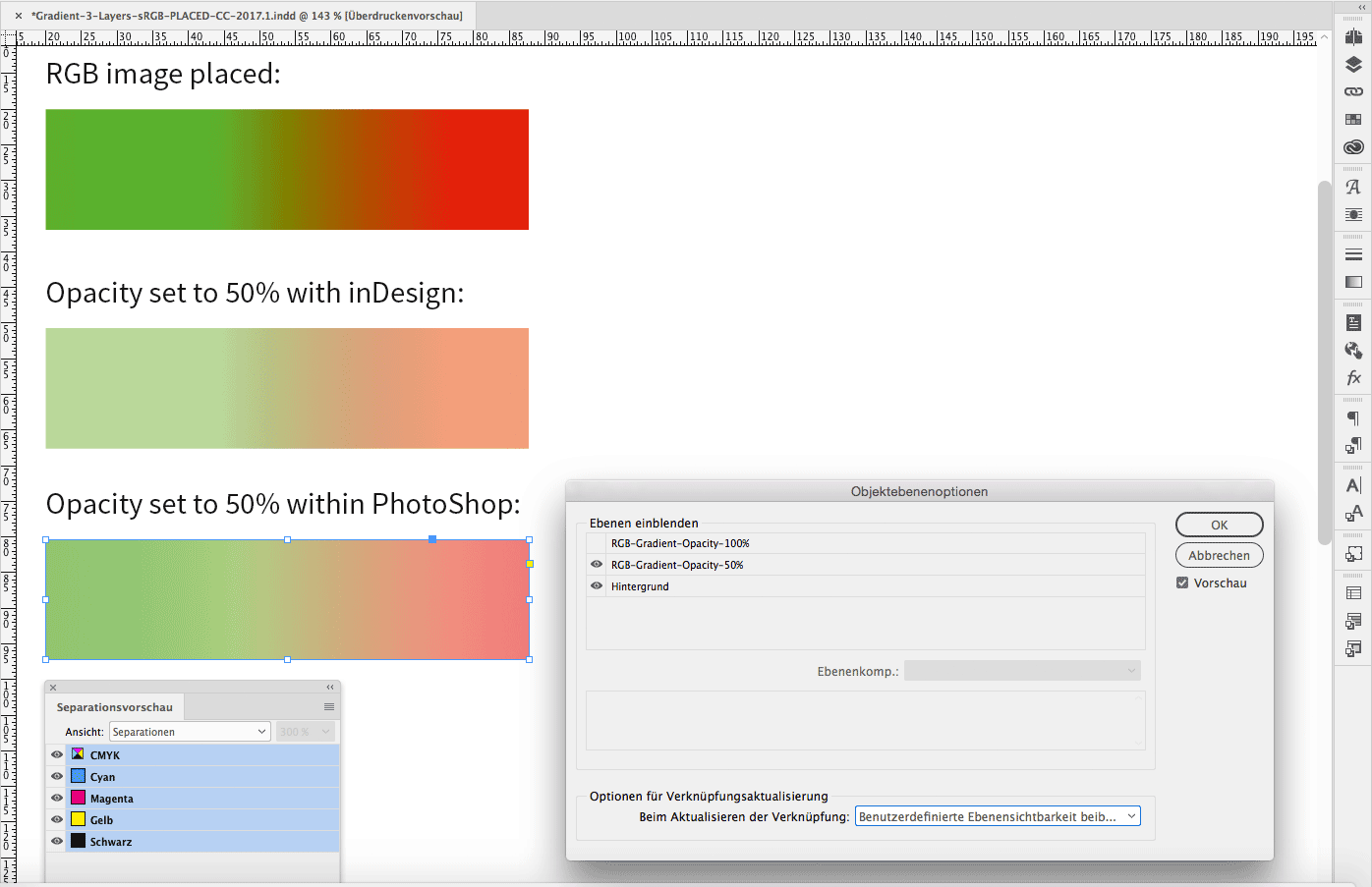
Task: Open the Paragraph Styles panel icon
Action: pyautogui.click(x=1353, y=446)
